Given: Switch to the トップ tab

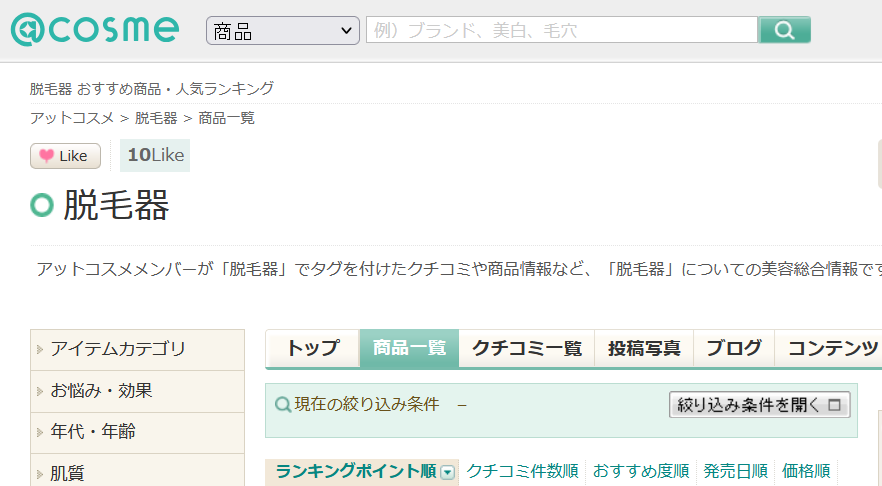Looking at the screenshot, I should [312, 348].
